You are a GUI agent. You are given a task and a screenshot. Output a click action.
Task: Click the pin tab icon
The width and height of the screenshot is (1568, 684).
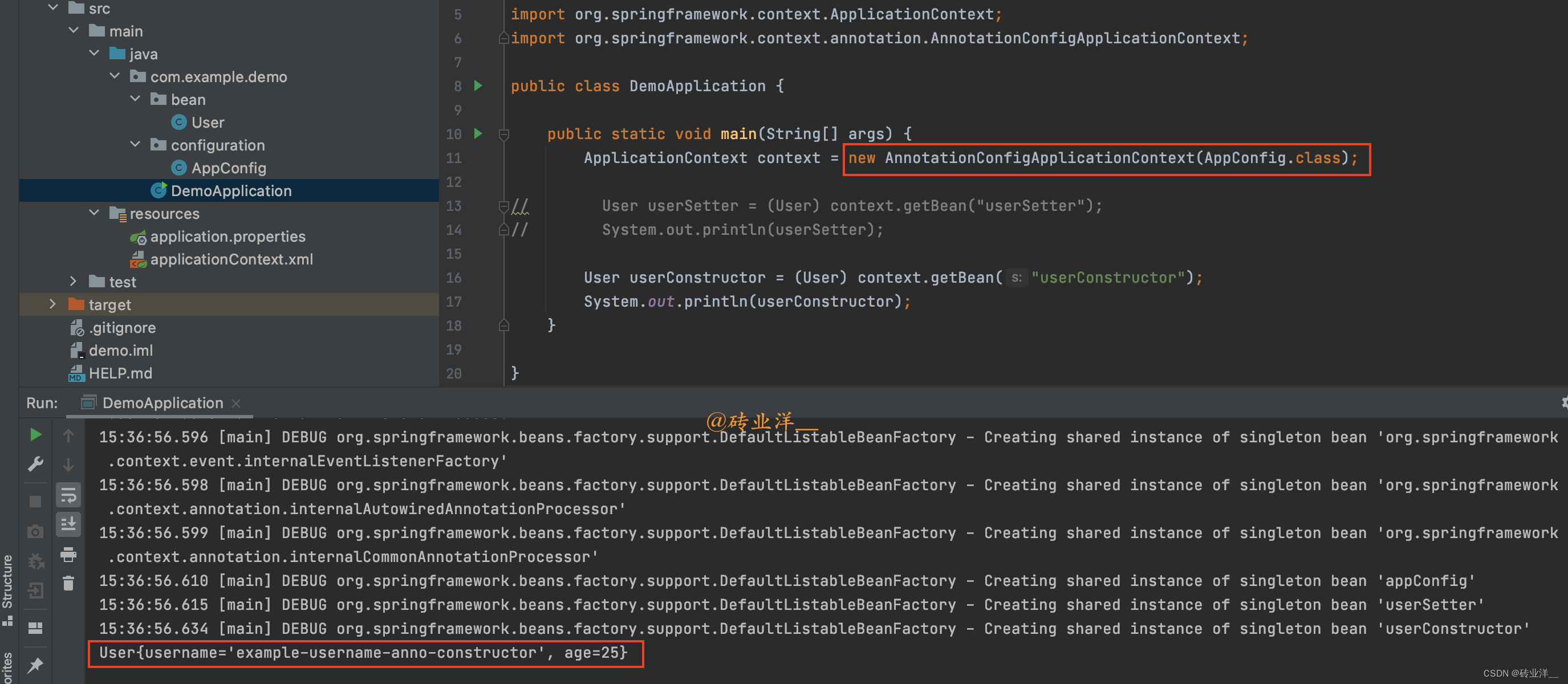pos(35,665)
